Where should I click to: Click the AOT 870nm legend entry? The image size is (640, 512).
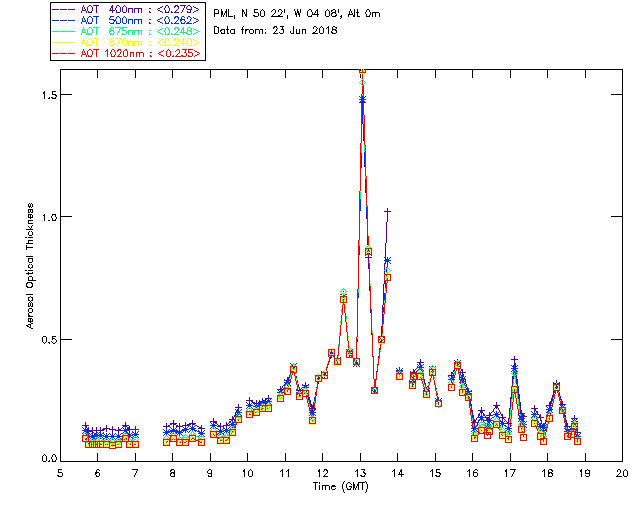coord(127,42)
